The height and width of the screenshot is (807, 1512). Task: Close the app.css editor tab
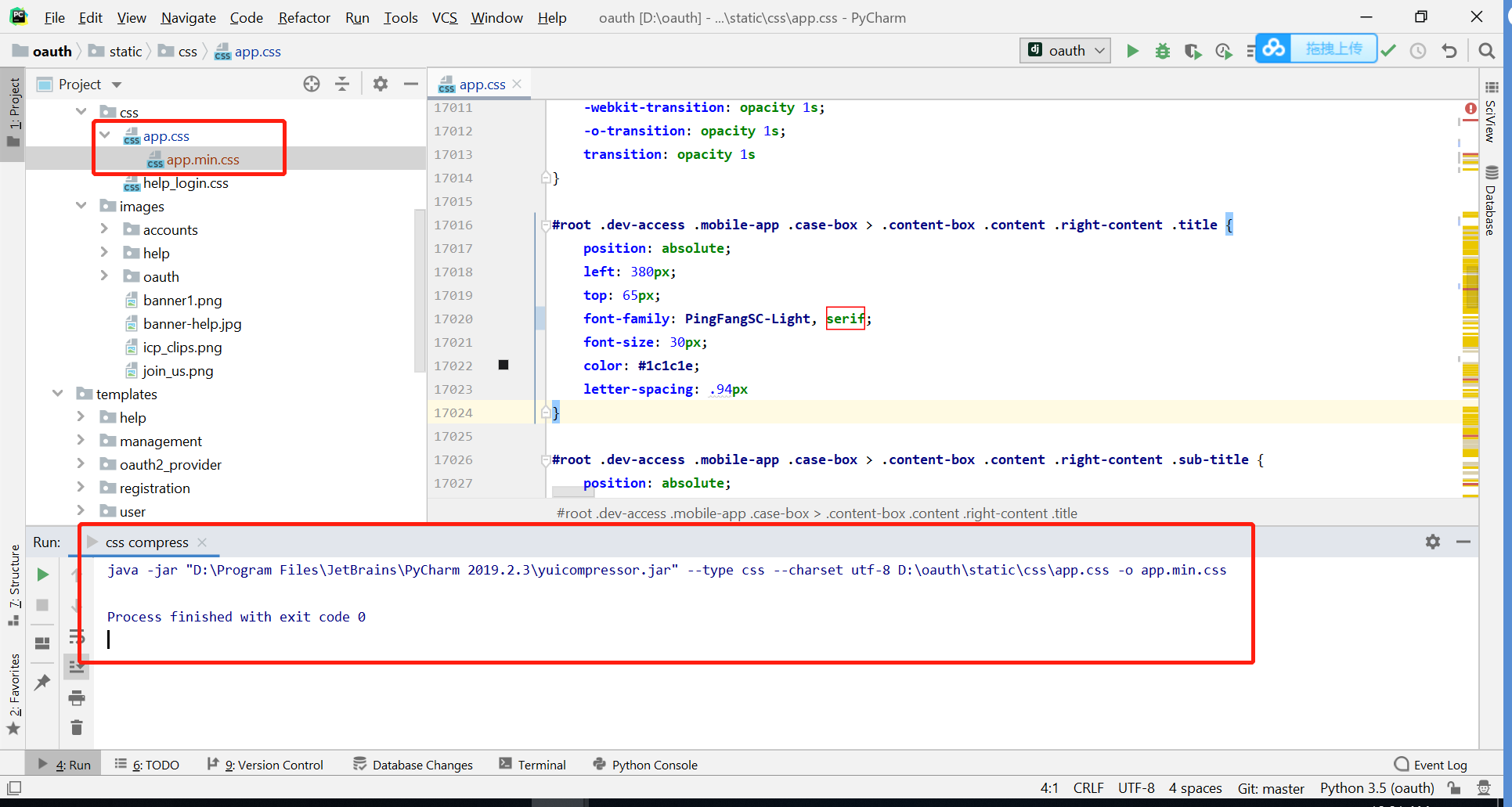coord(517,84)
